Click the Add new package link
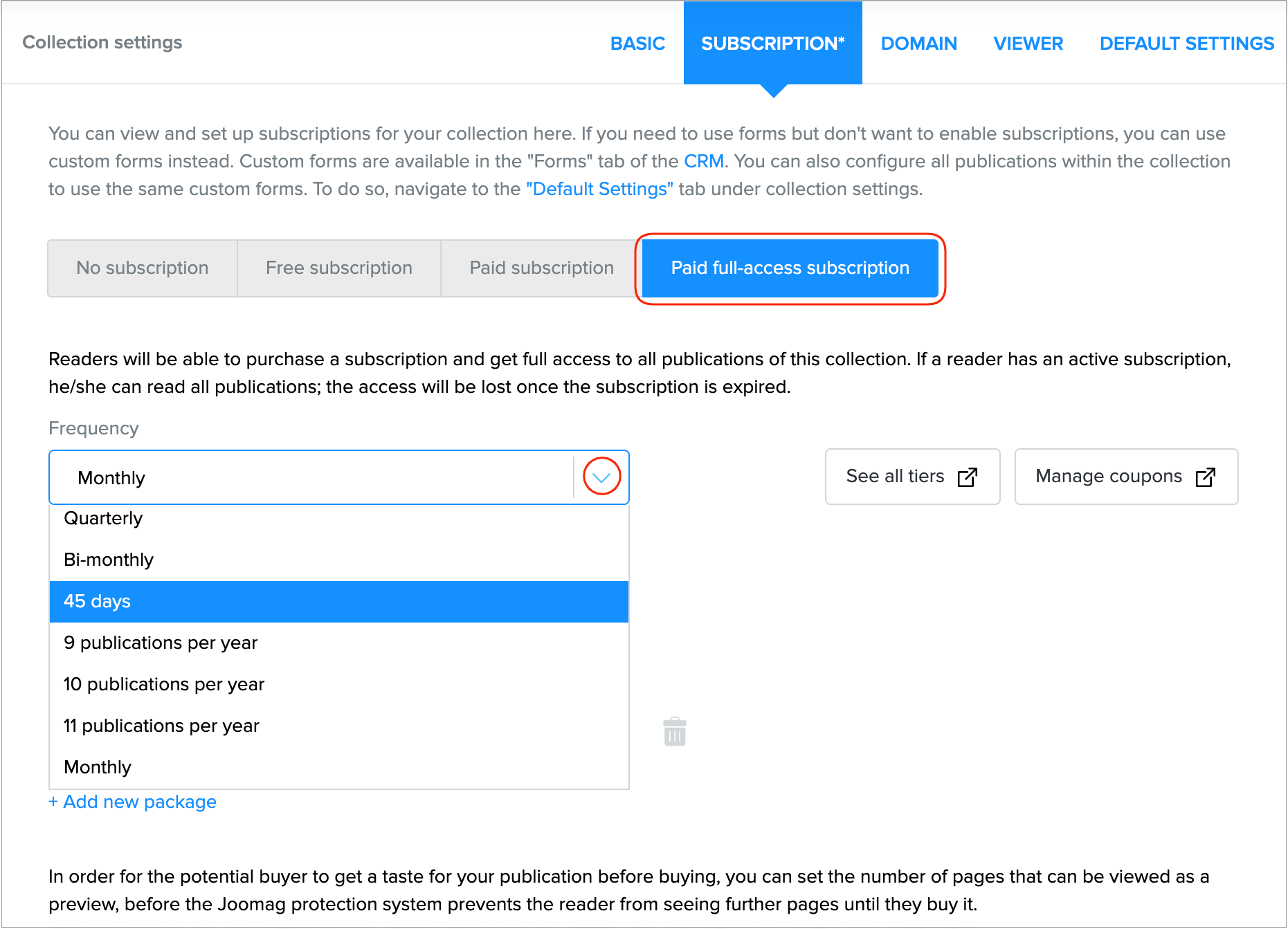The width and height of the screenshot is (1288, 929). click(x=133, y=802)
